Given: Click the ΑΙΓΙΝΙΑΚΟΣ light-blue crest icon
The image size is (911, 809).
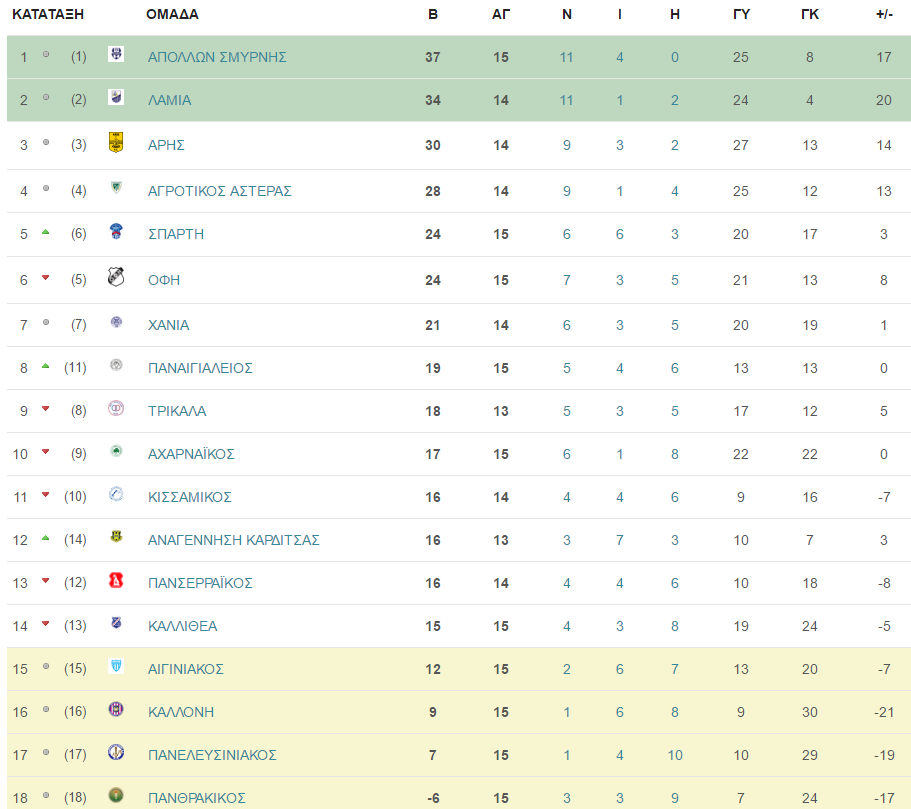Looking at the screenshot, I should (116, 666).
